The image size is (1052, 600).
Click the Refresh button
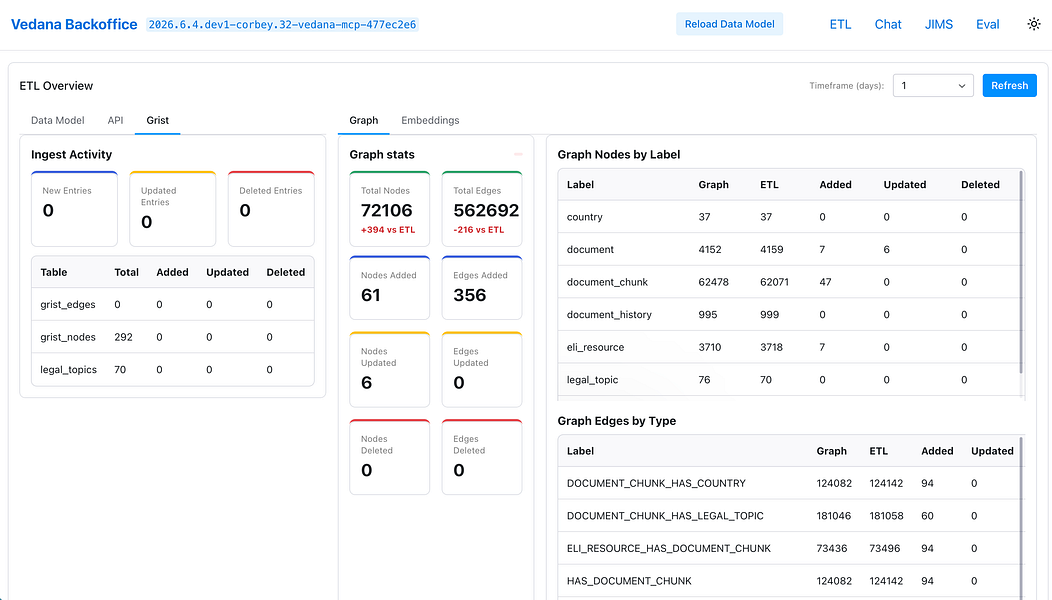[1009, 85]
